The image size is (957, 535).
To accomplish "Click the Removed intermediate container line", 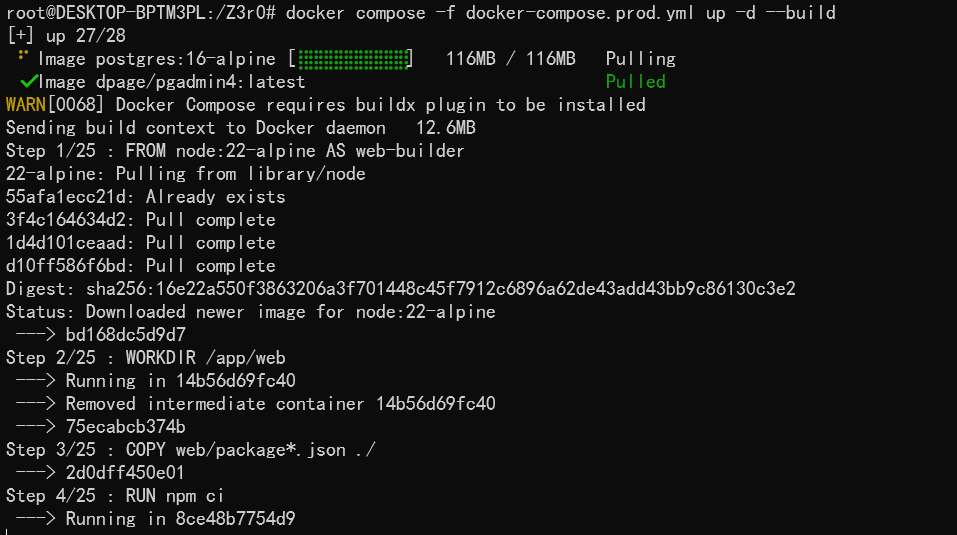I will 255,404.
